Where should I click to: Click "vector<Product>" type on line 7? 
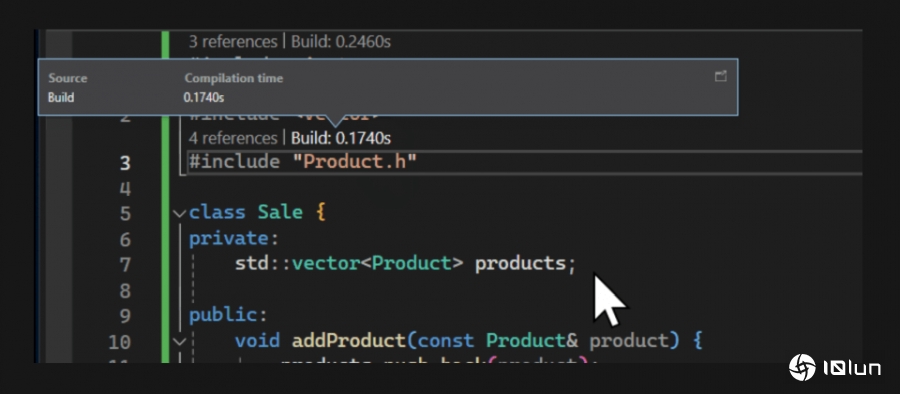[x=378, y=264]
